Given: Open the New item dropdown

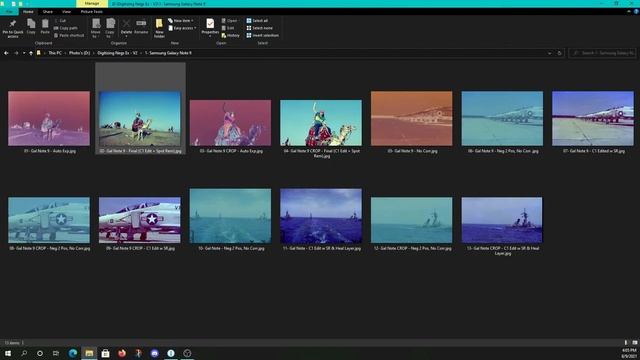Looking at the screenshot, I should (181, 20).
